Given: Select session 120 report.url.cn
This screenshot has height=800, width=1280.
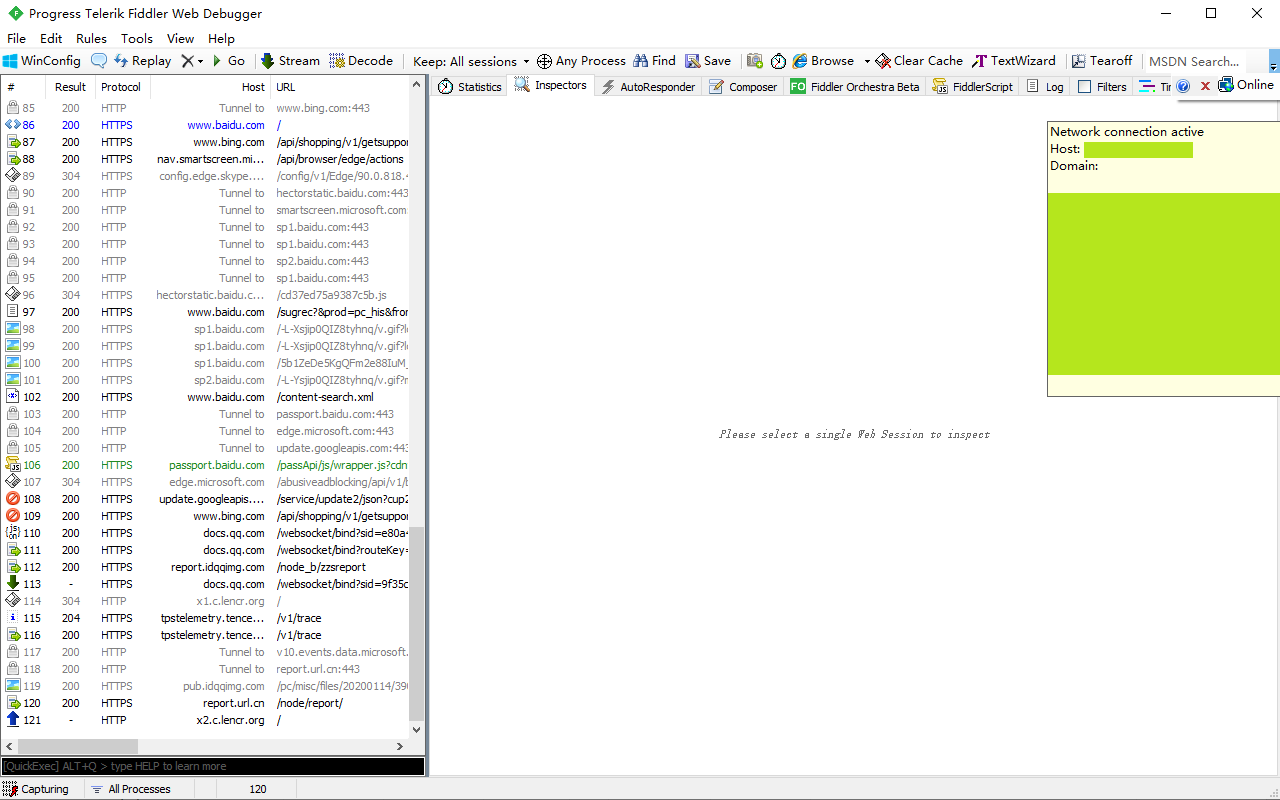Looking at the screenshot, I should 206,703.
